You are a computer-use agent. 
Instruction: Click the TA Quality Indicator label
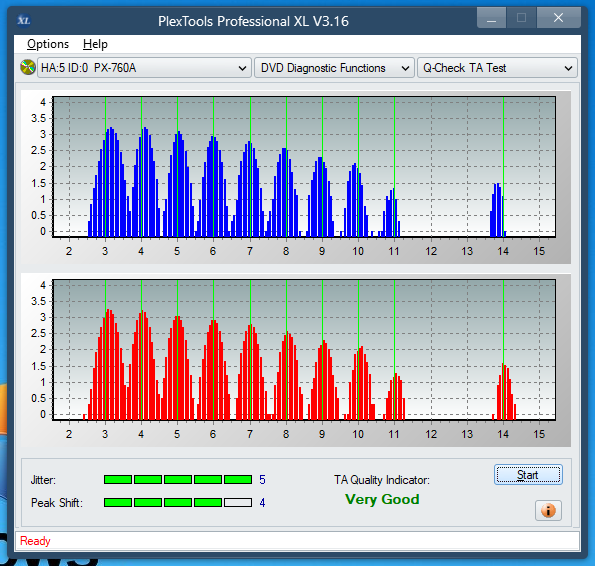pos(382,480)
